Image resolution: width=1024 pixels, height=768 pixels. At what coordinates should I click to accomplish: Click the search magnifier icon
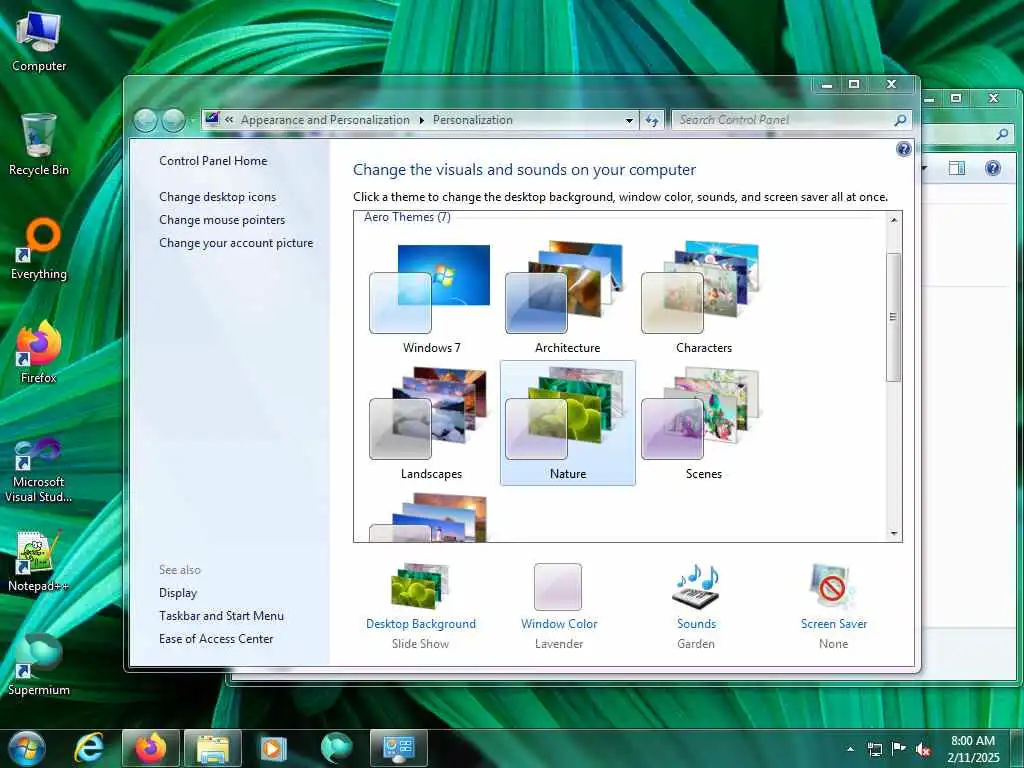[x=900, y=120]
